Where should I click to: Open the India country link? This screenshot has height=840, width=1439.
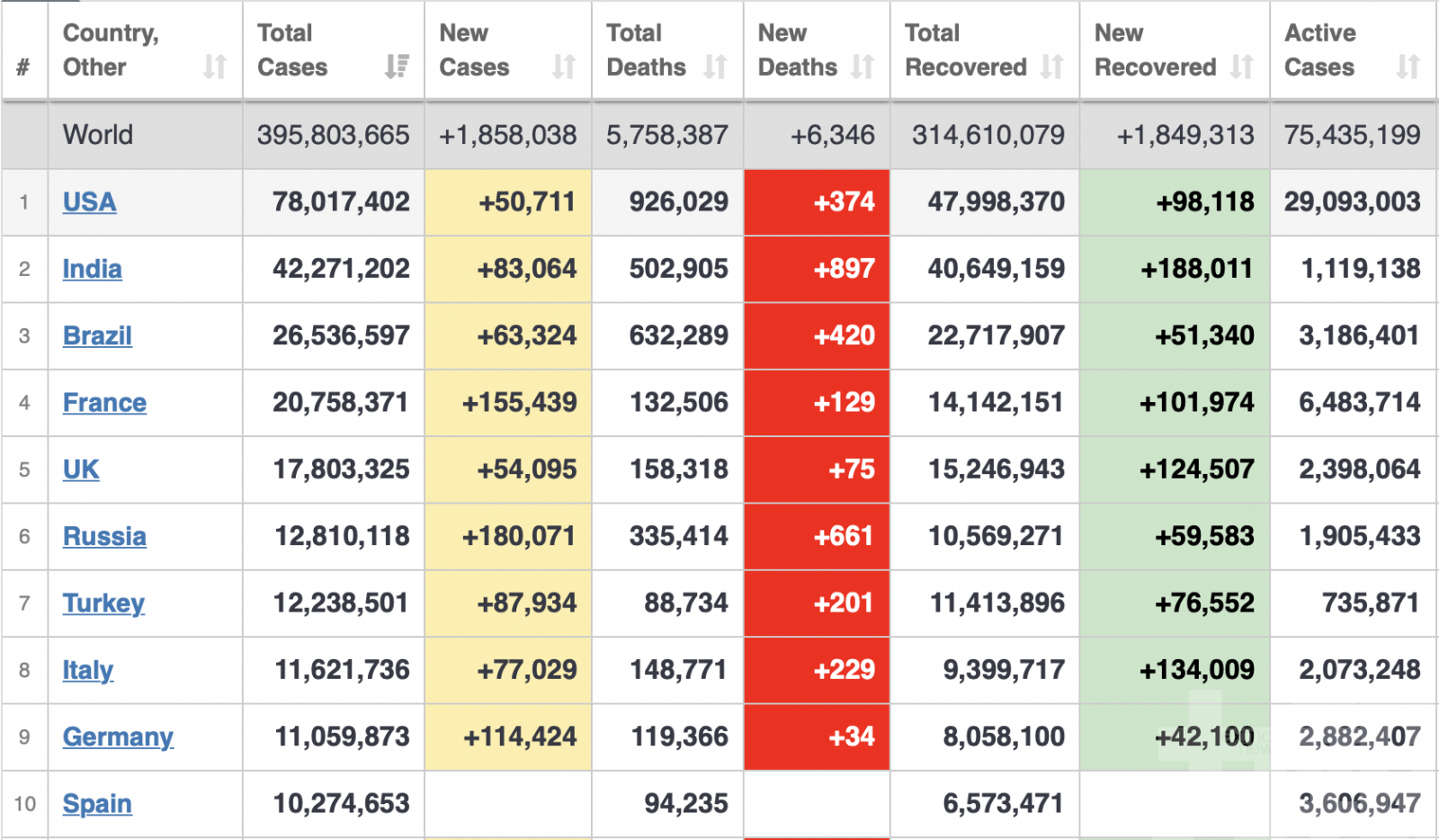coord(92,269)
